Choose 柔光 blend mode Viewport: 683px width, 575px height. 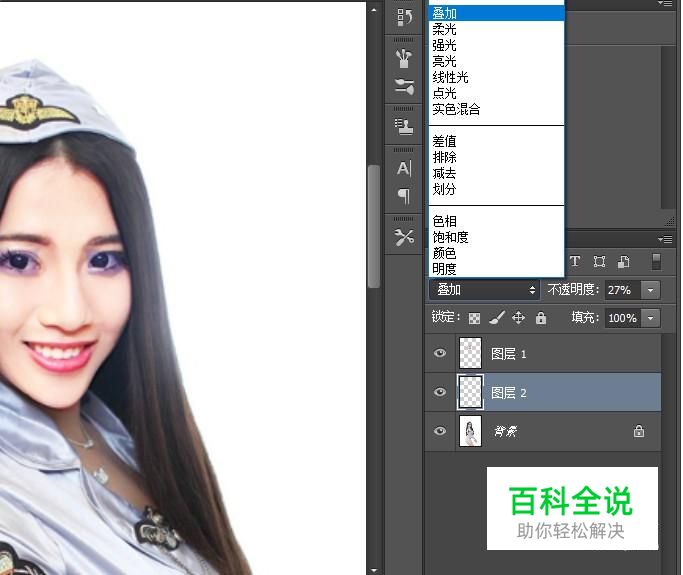(x=497, y=30)
